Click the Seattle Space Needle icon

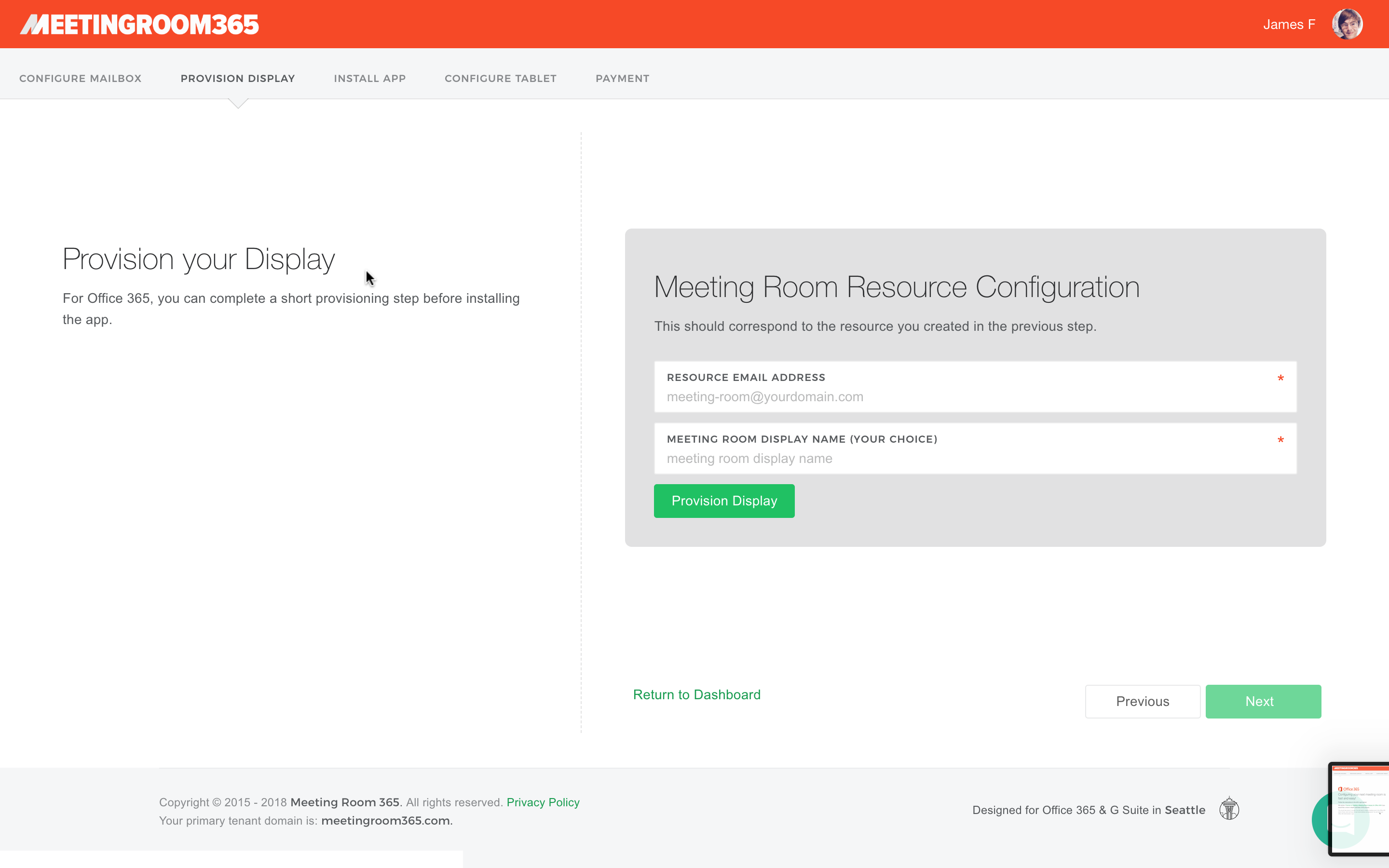click(1229, 808)
